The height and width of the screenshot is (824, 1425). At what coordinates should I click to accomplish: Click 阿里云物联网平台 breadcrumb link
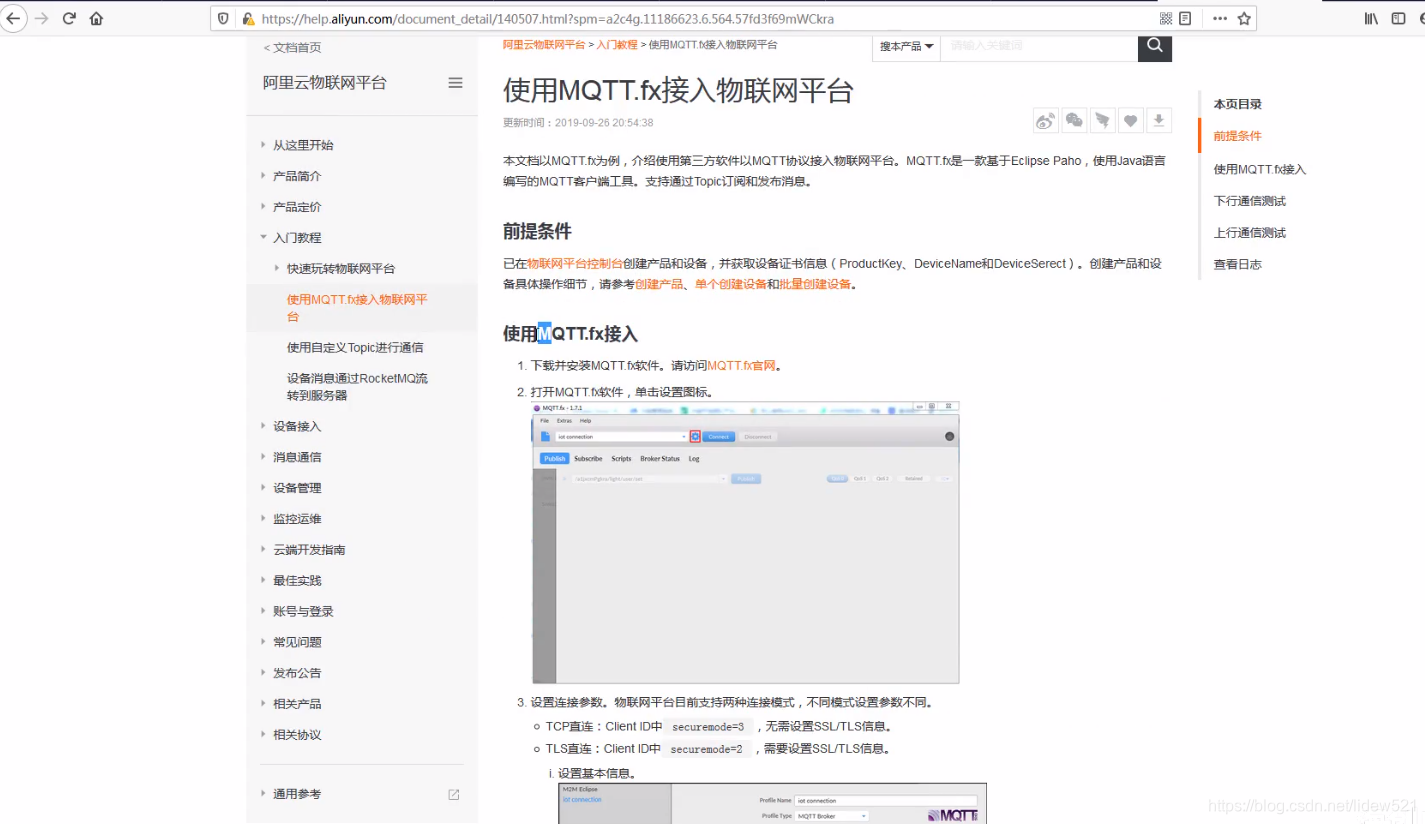pyautogui.click(x=544, y=45)
